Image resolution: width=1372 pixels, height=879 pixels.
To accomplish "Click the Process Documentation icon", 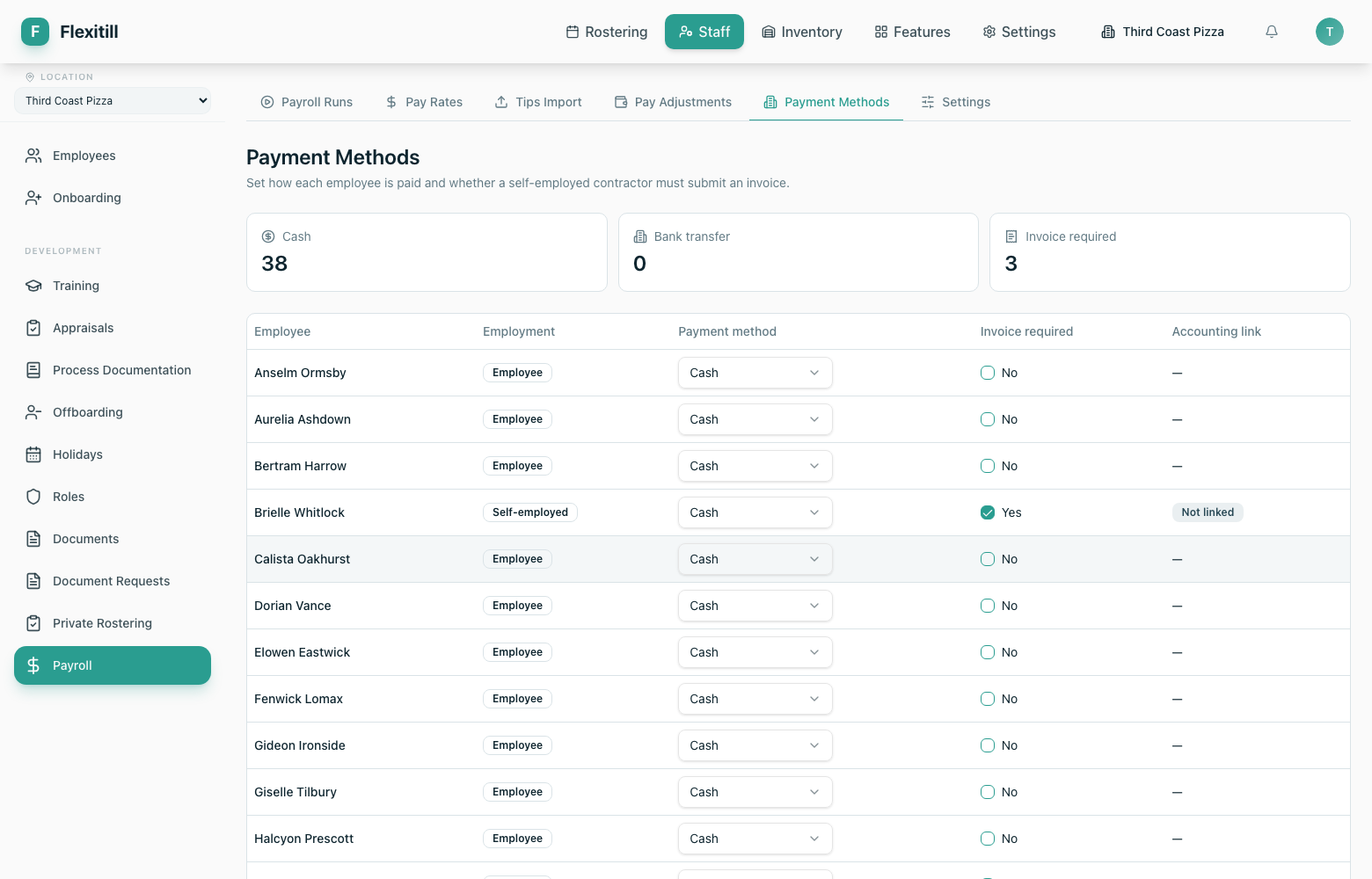I will click(33, 370).
